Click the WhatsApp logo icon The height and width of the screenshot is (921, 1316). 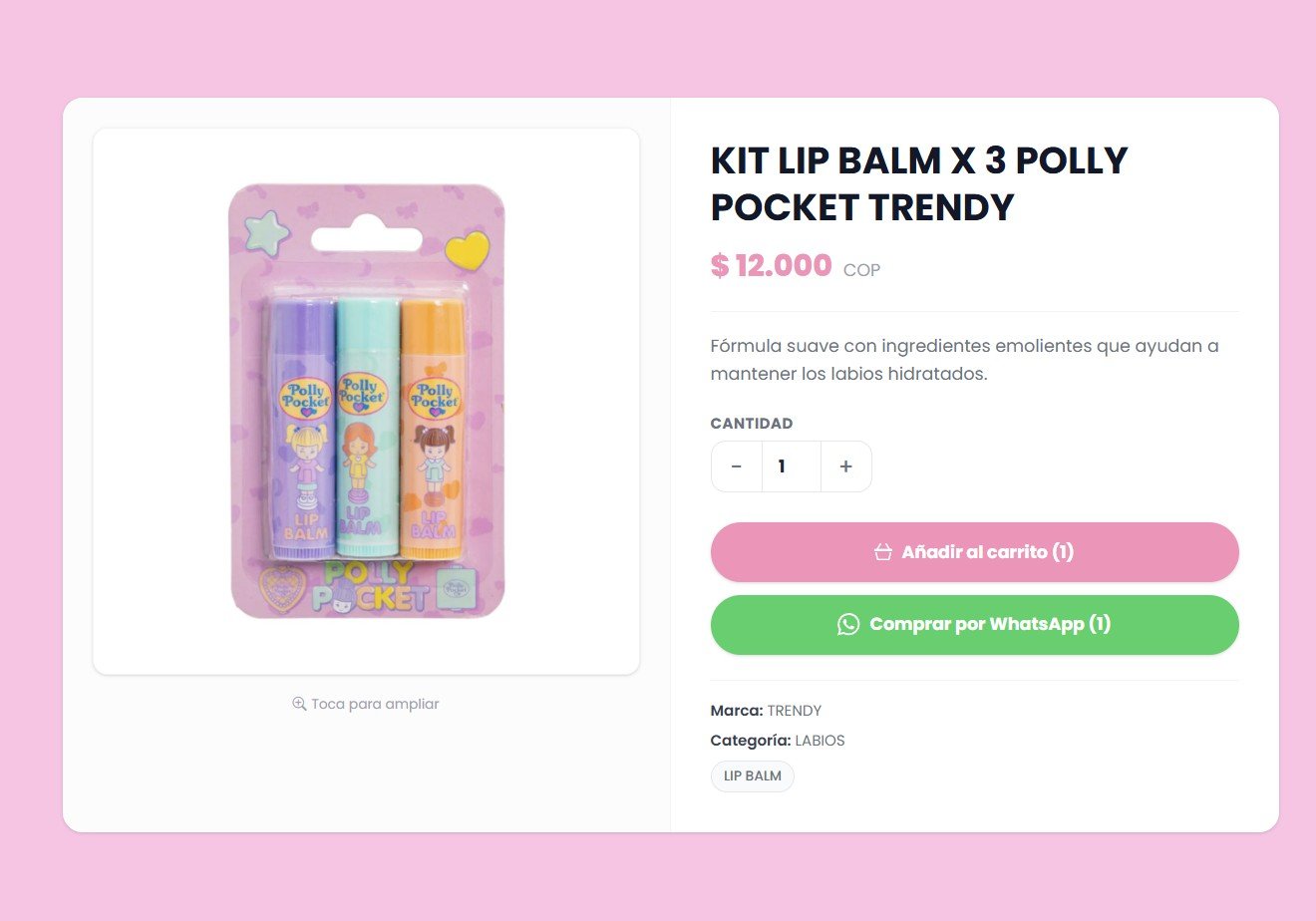tap(848, 625)
